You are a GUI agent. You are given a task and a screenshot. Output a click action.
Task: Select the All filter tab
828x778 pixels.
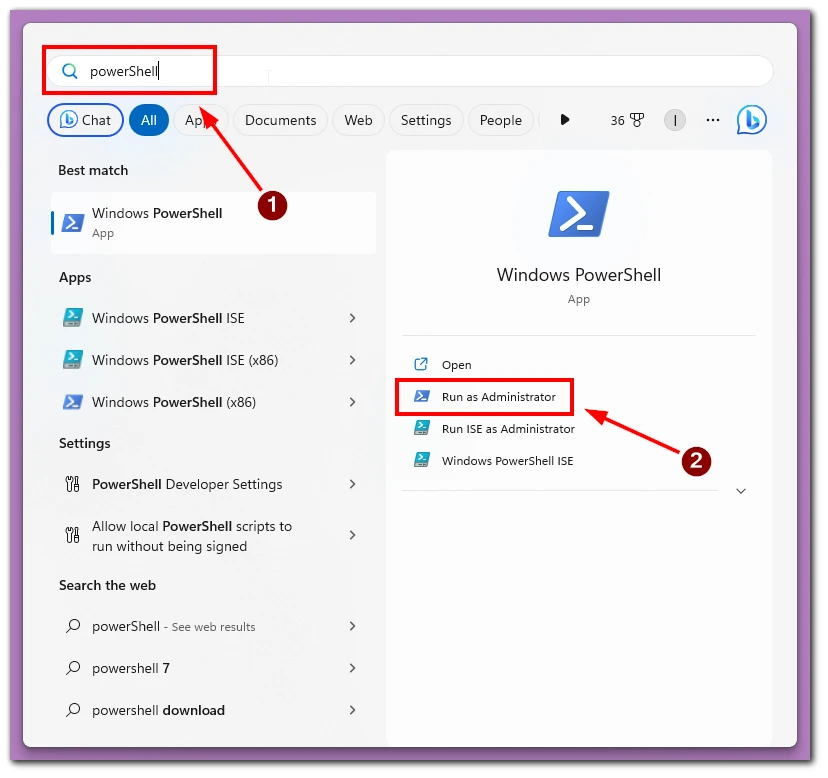tap(149, 120)
